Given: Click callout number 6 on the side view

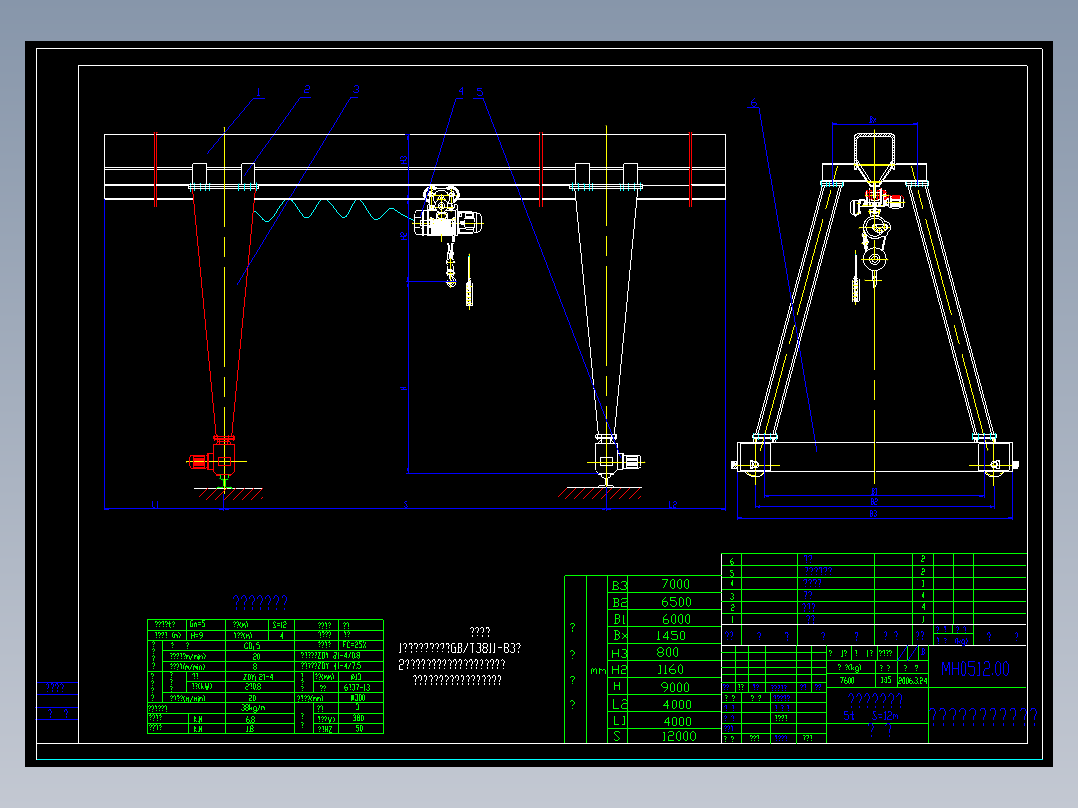Looking at the screenshot, I should click(x=754, y=103).
